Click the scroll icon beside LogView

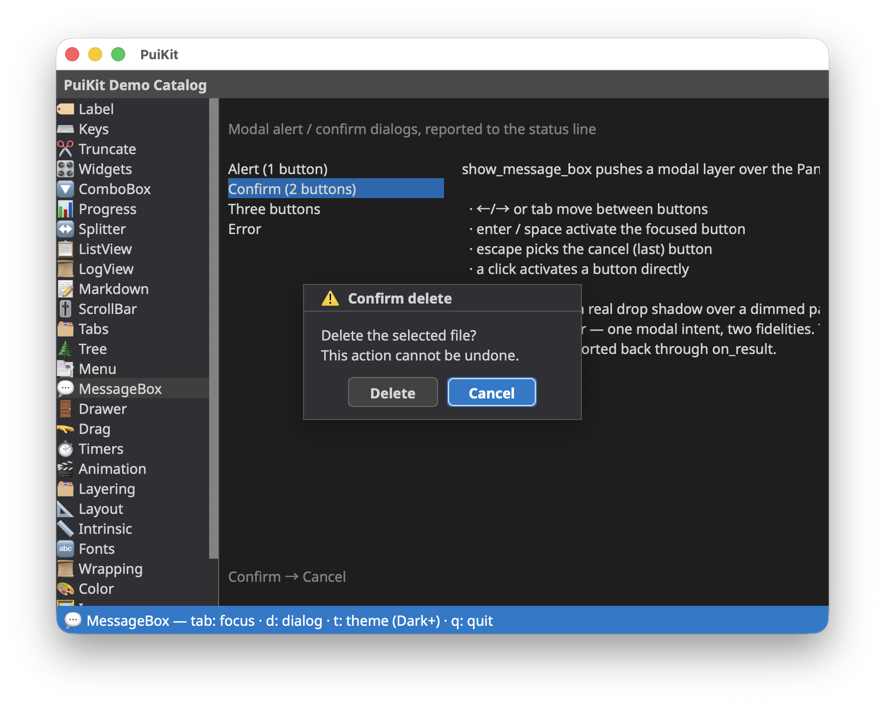pos(65,269)
